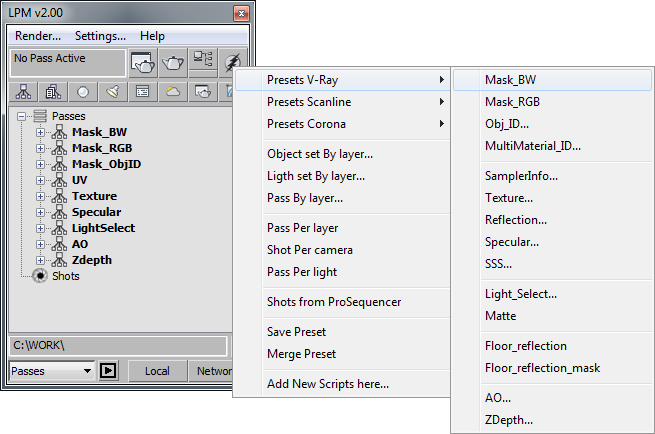Select Floor_reflection_mask preset
Viewport: 655px width, 434px height.
point(552,368)
